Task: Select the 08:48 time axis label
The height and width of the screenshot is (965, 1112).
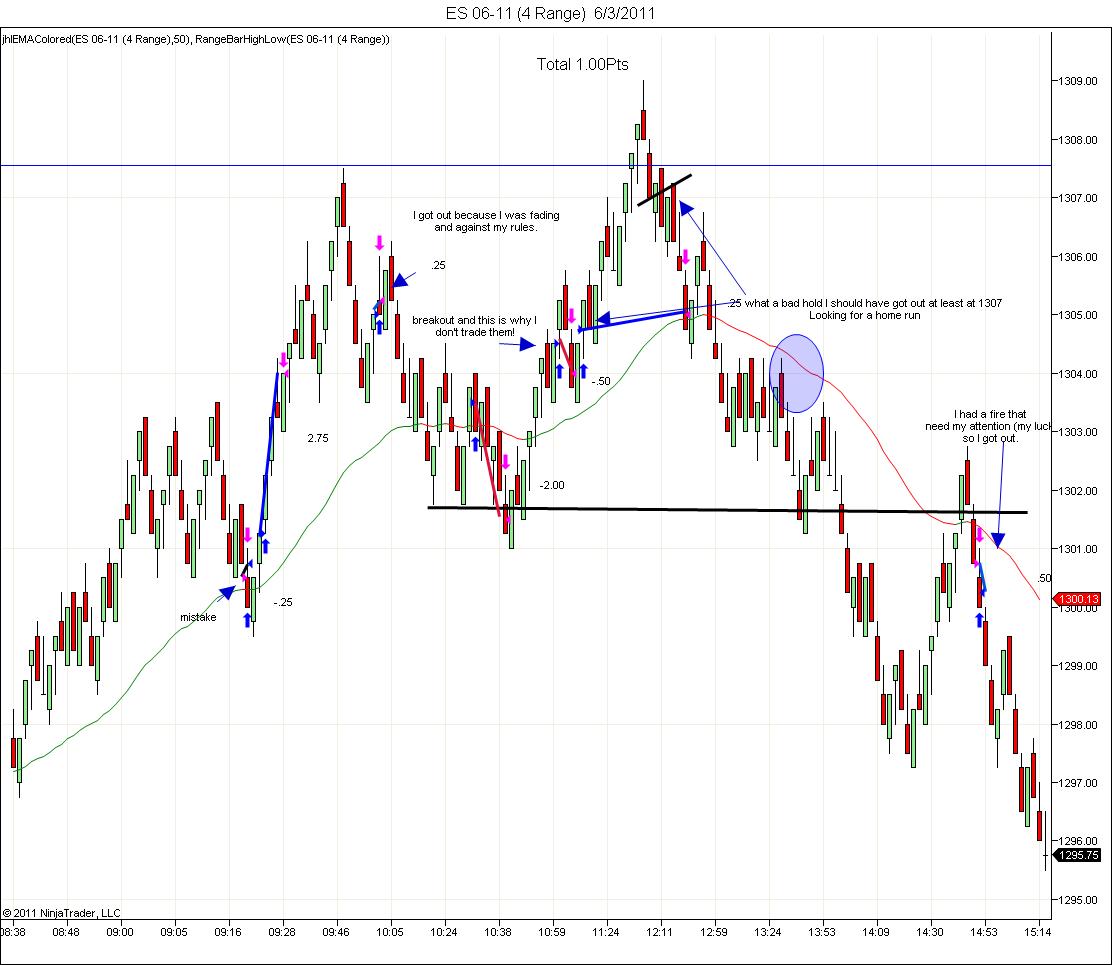Action: 66,932
